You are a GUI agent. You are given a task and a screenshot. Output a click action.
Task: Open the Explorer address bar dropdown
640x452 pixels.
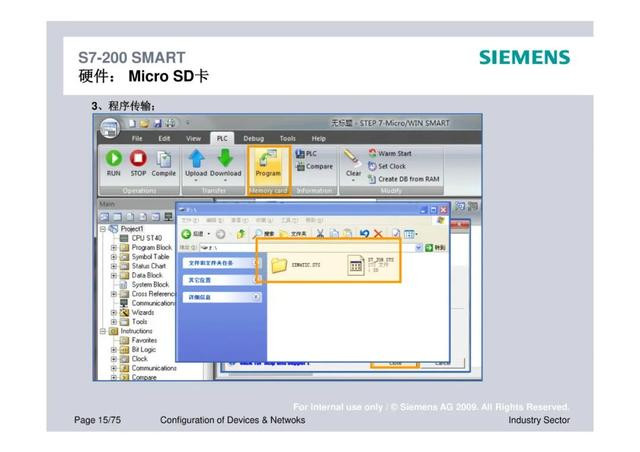click(418, 247)
